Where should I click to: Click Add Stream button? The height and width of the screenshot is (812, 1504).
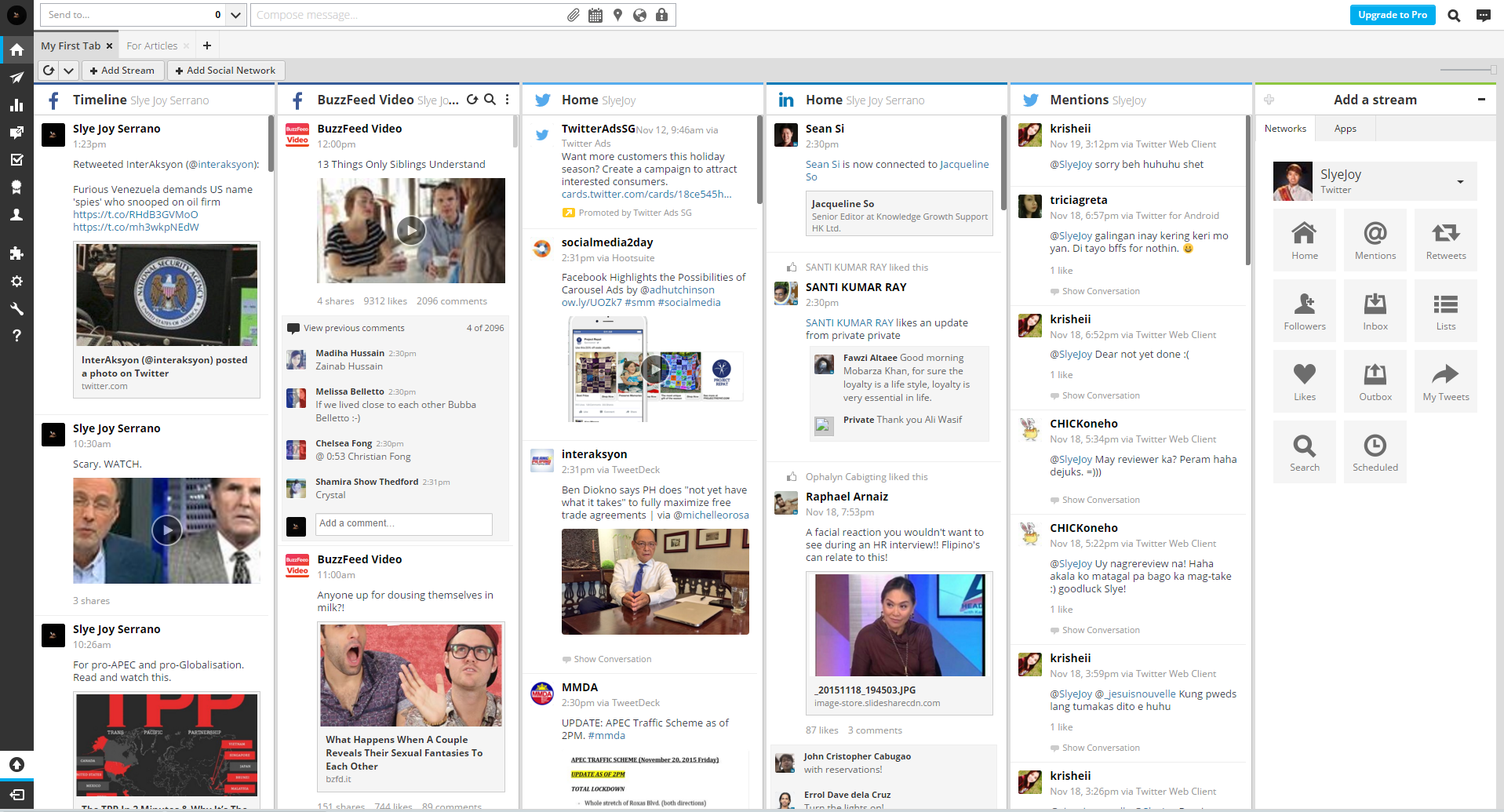(122, 71)
